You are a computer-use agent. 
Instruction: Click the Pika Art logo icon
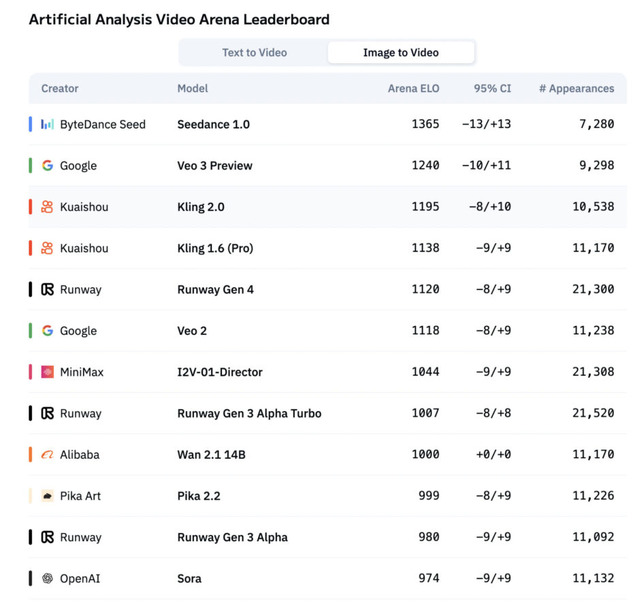tap(47, 496)
